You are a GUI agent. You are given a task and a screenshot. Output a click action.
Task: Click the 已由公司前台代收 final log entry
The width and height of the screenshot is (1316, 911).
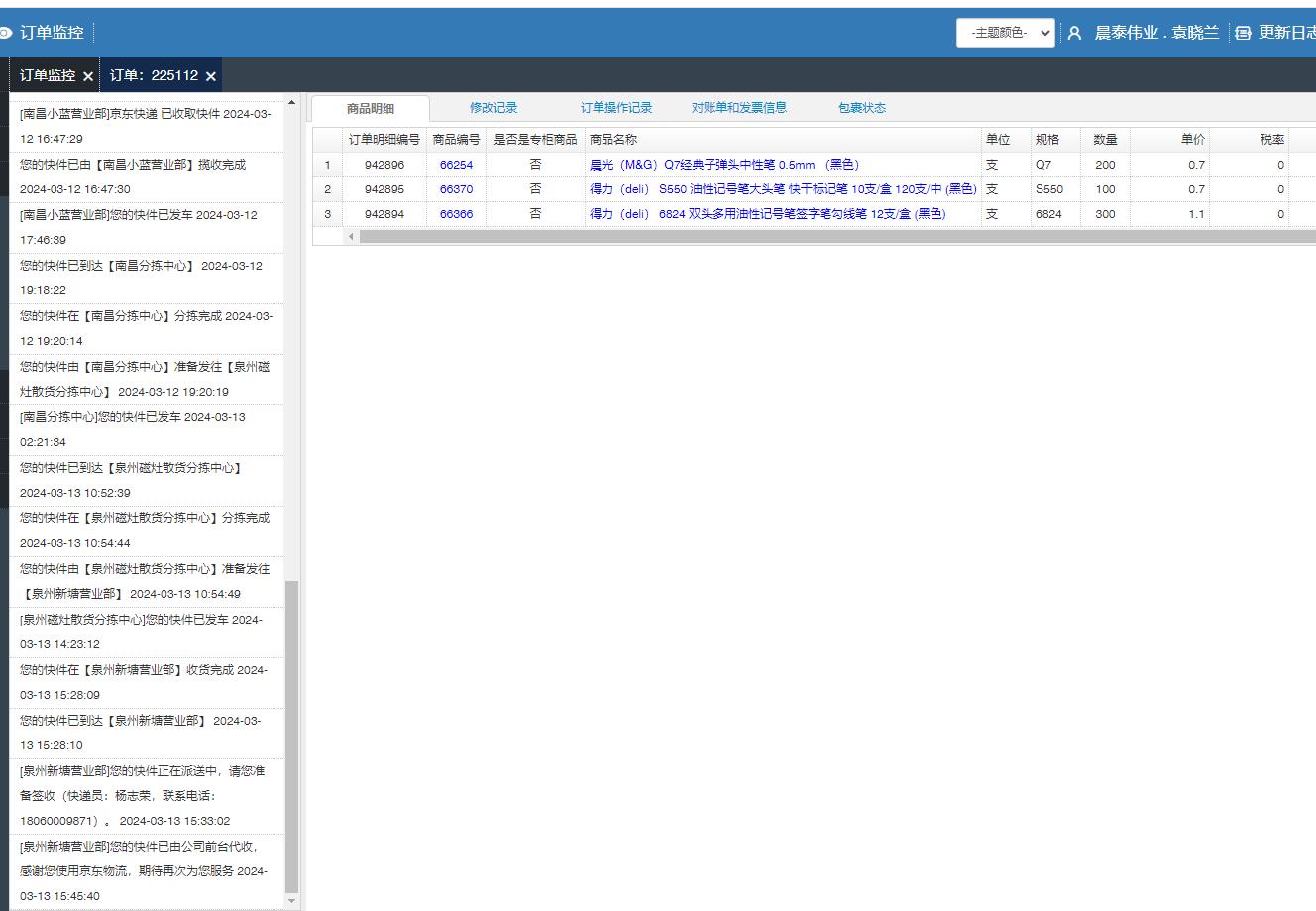point(147,871)
